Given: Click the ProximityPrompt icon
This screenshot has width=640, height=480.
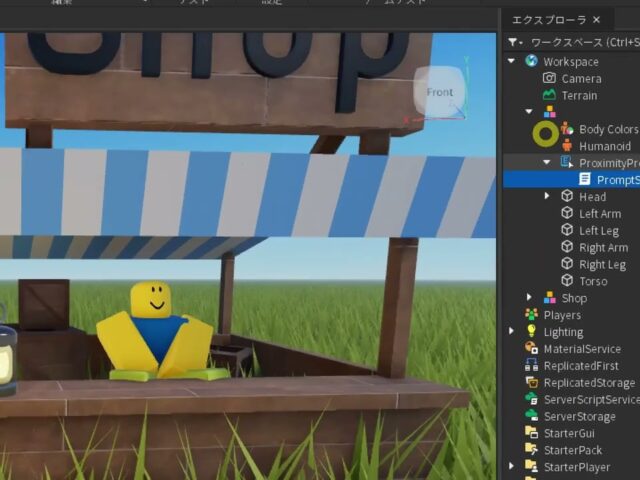Looking at the screenshot, I should (x=567, y=162).
